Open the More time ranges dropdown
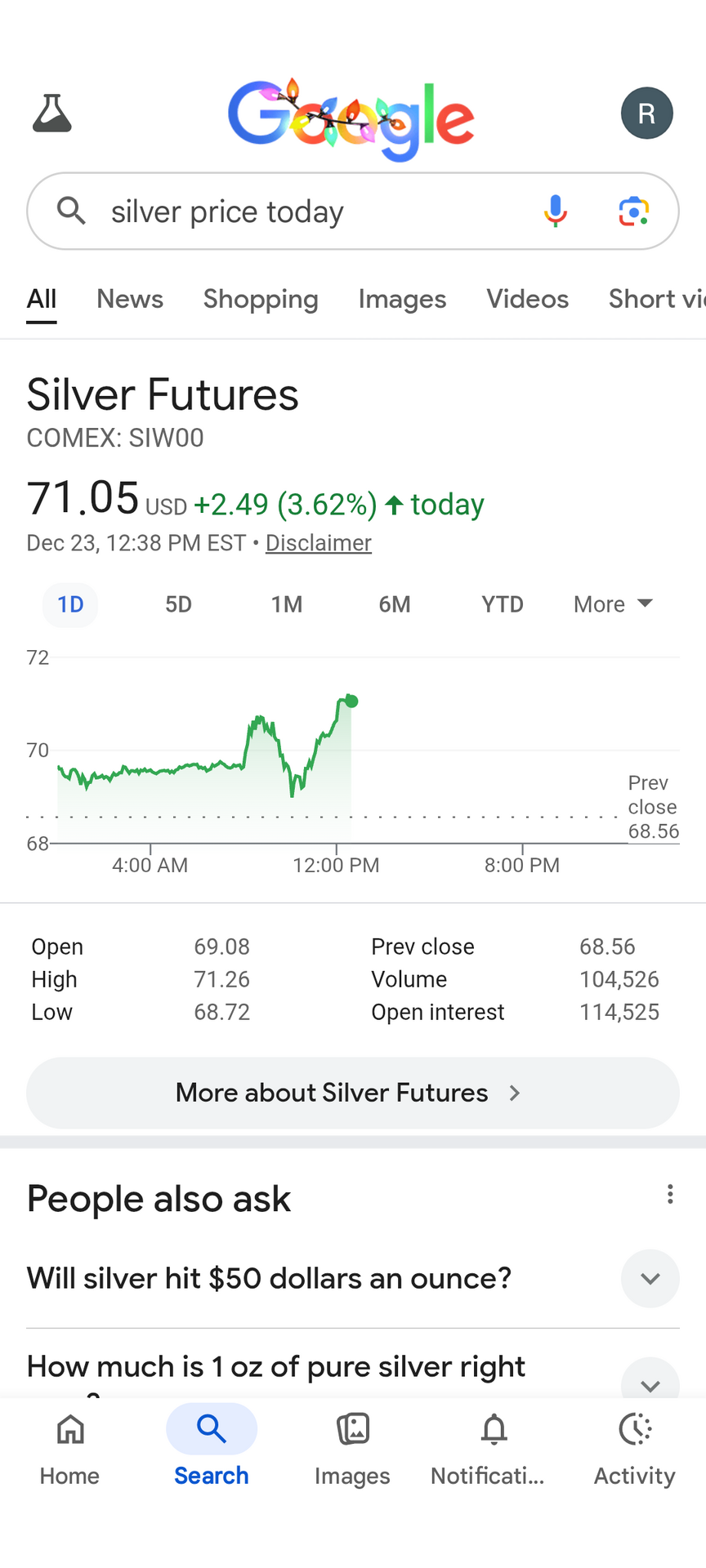The height and width of the screenshot is (1568, 706). click(x=613, y=604)
